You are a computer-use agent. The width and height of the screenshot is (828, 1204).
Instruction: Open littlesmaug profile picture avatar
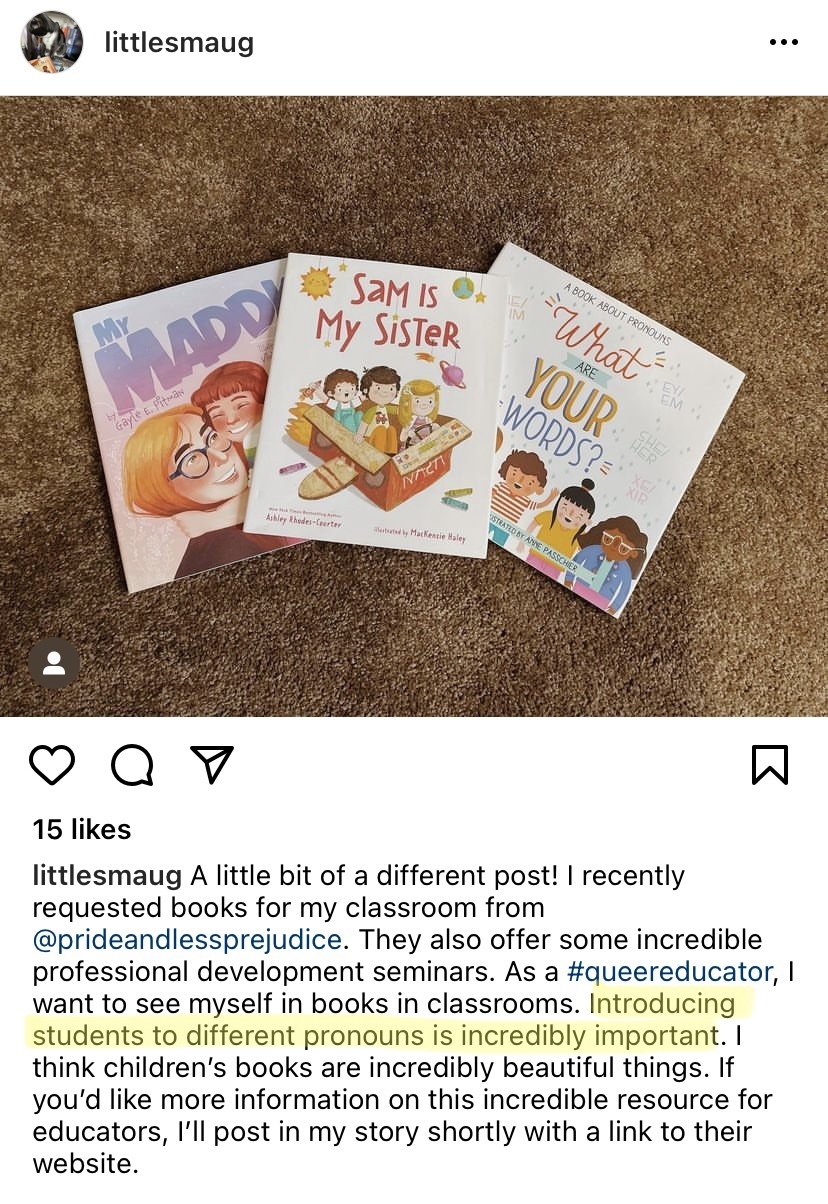pos(53,42)
